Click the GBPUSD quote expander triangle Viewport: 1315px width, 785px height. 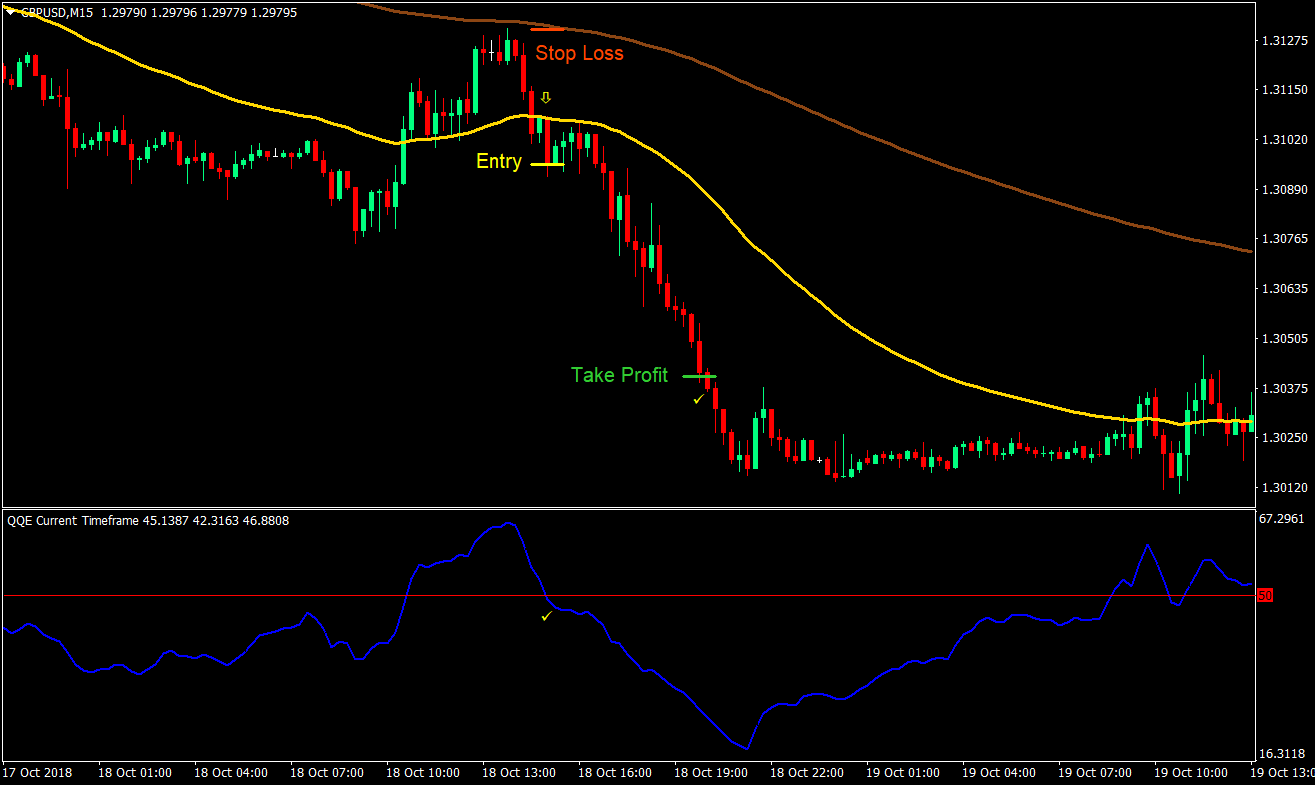8,14
